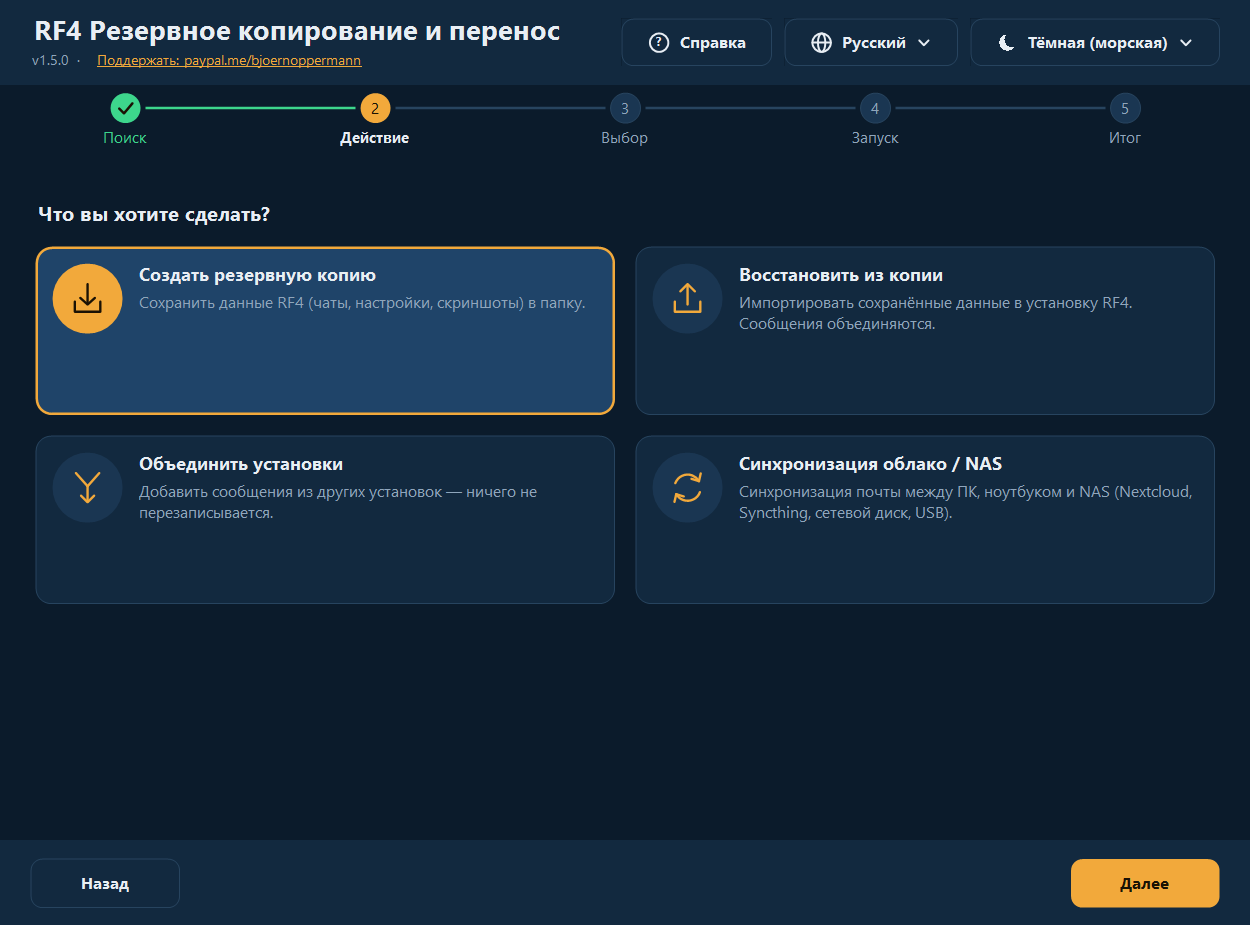Select the Создать резервную копию card title
The height and width of the screenshot is (925, 1250).
click(257, 275)
